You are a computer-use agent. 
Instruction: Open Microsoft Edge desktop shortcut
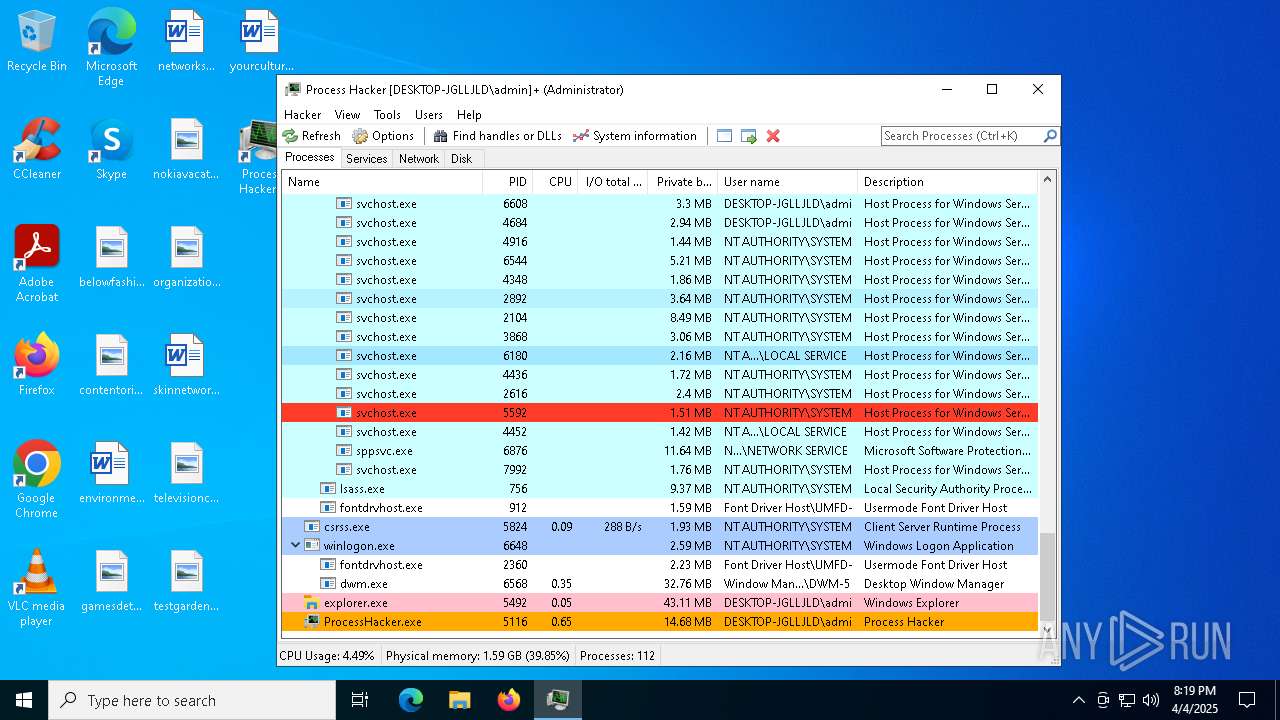pyautogui.click(x=111, y=47)
